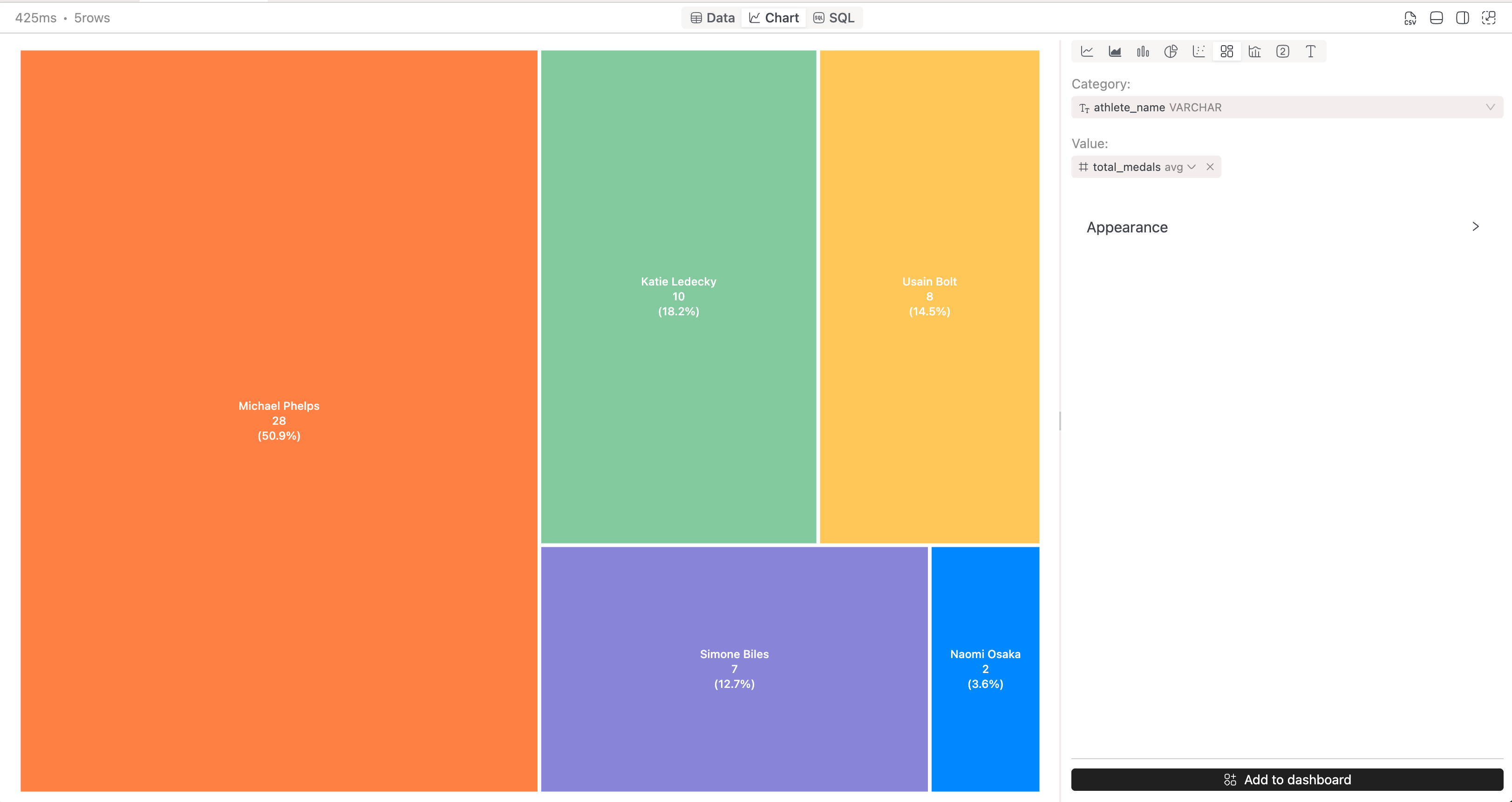
Task: Click the expand chart fullscreen icon
Action: pos(1489,18)
